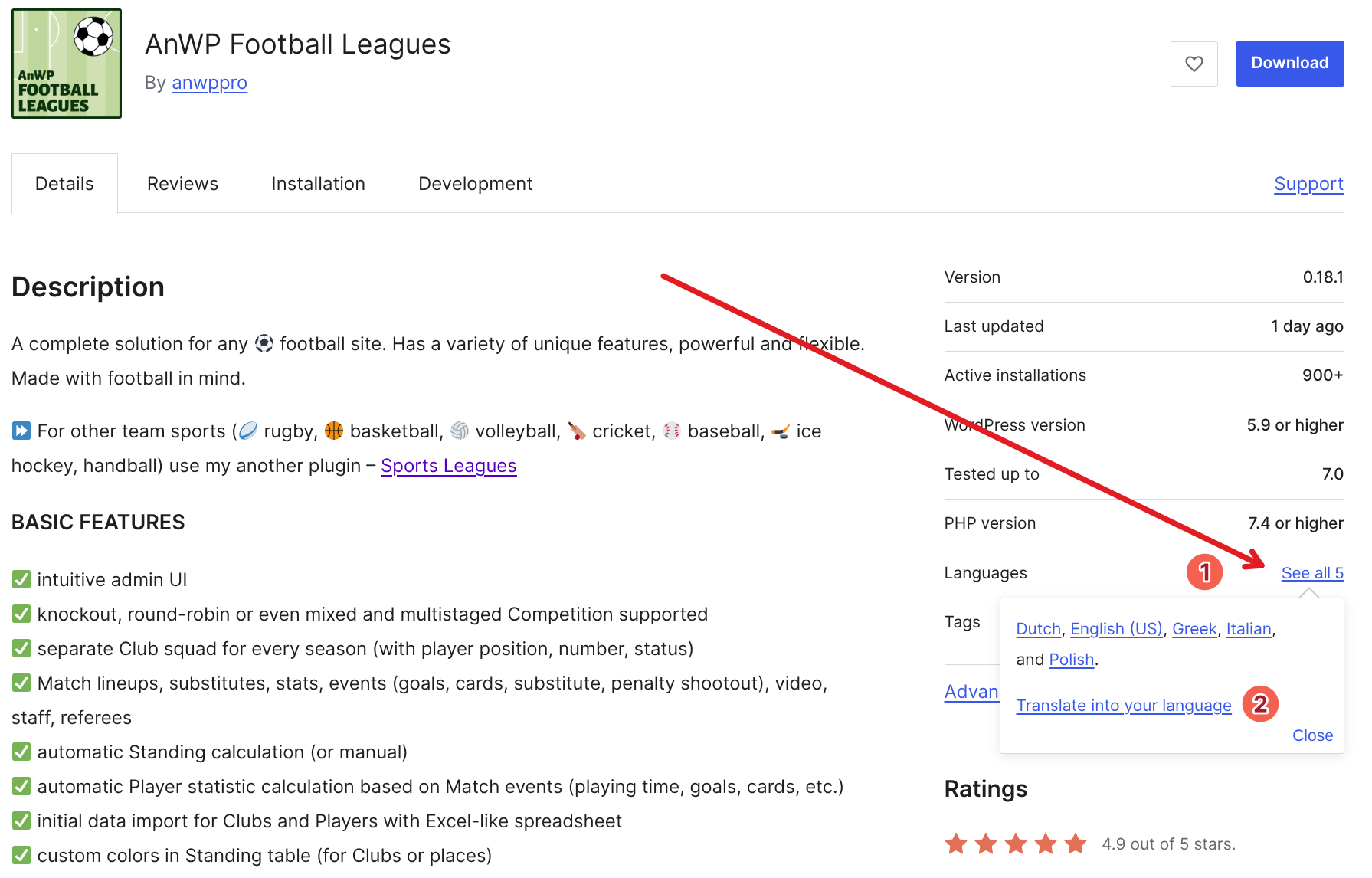Click the basketball emoji
Screen dimensions: 1372x878
click(x=334, y=431)
